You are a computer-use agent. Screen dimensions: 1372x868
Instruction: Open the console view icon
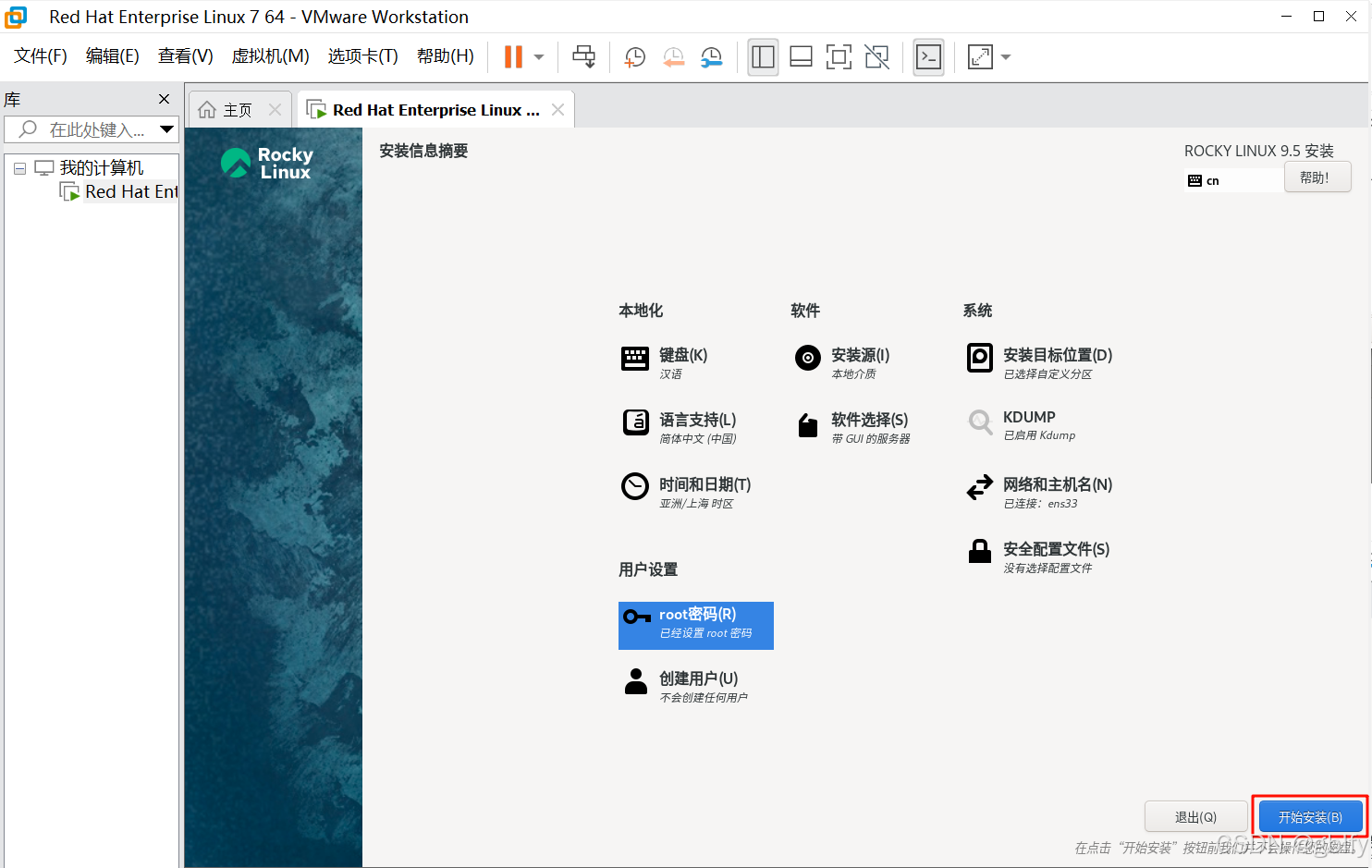click(928, 57)
